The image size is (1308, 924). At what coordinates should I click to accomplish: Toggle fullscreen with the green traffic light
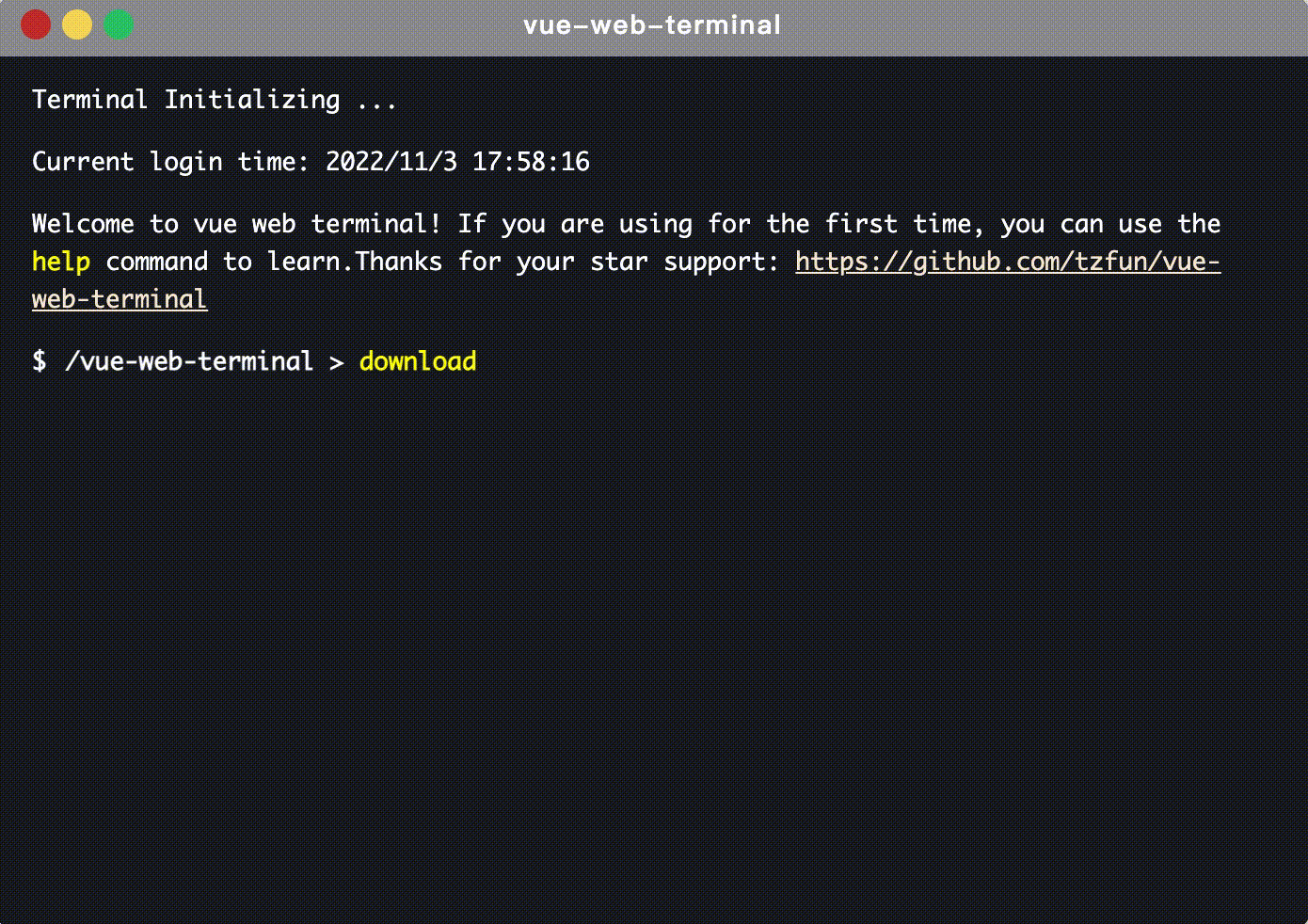coord(119,25)
